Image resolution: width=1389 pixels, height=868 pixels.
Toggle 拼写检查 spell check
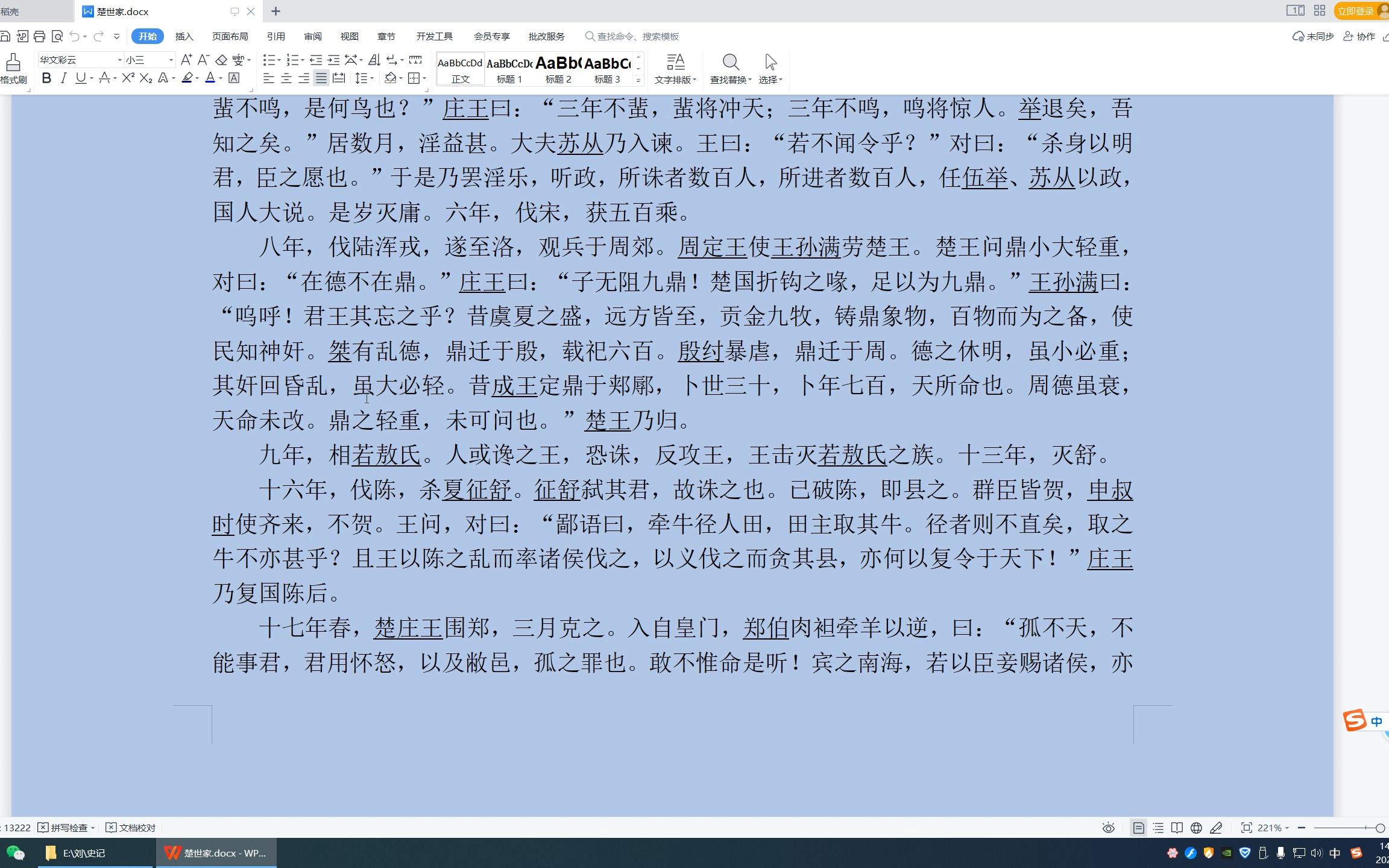point(66,828)
